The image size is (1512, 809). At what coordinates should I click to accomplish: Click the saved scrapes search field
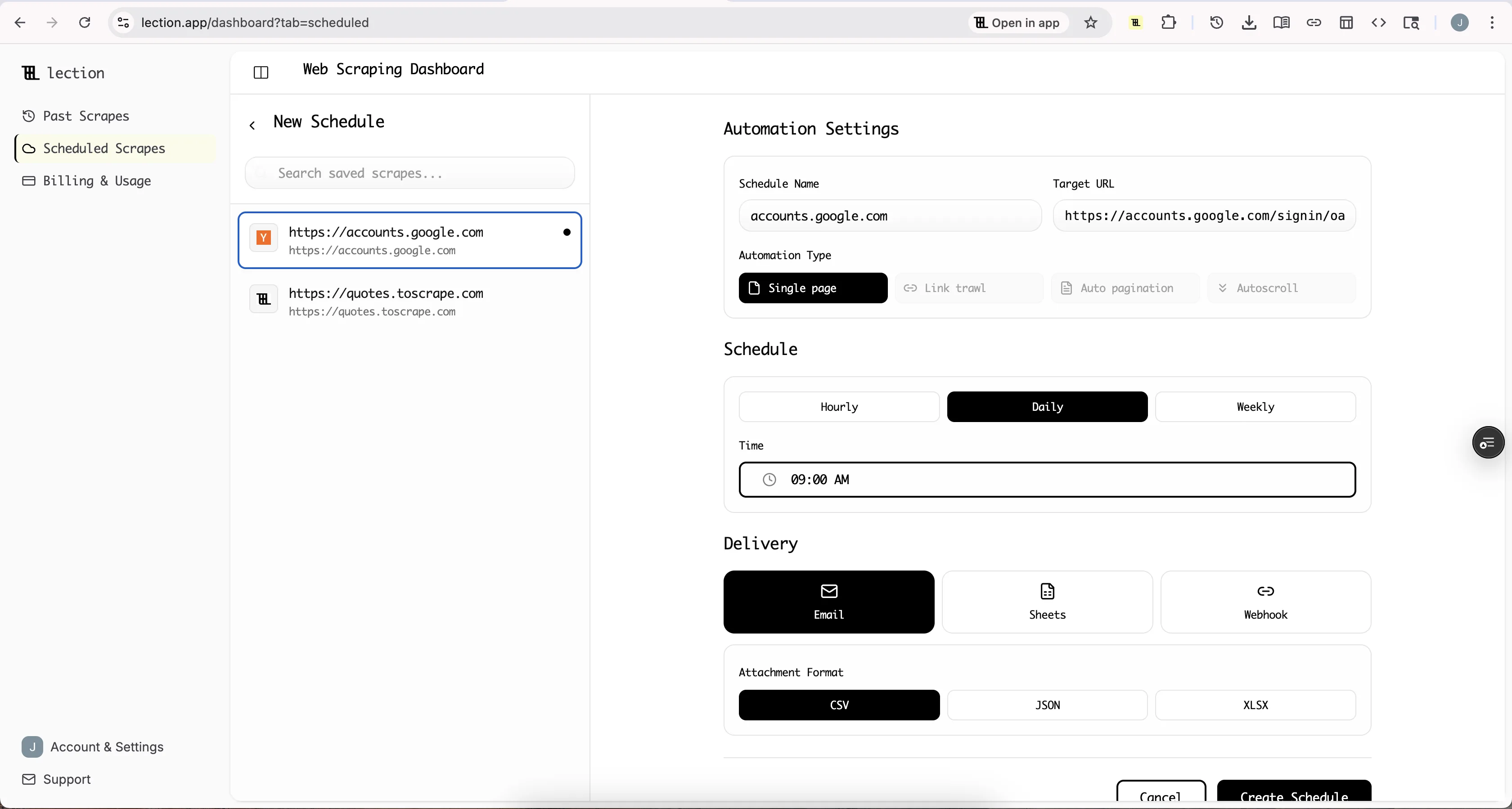(x=409, y=173)
